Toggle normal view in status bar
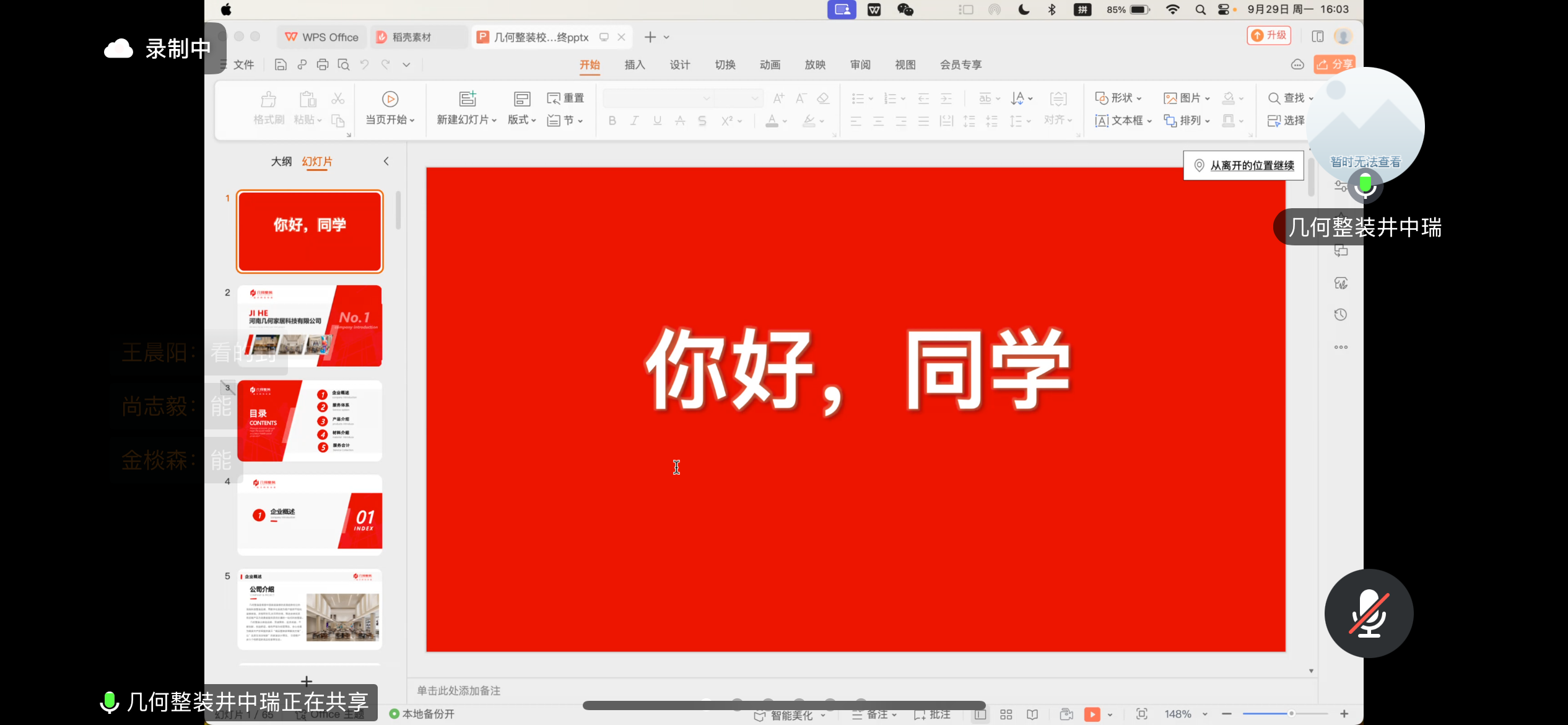Screen dimensions: 1568x725 [980, 714]
